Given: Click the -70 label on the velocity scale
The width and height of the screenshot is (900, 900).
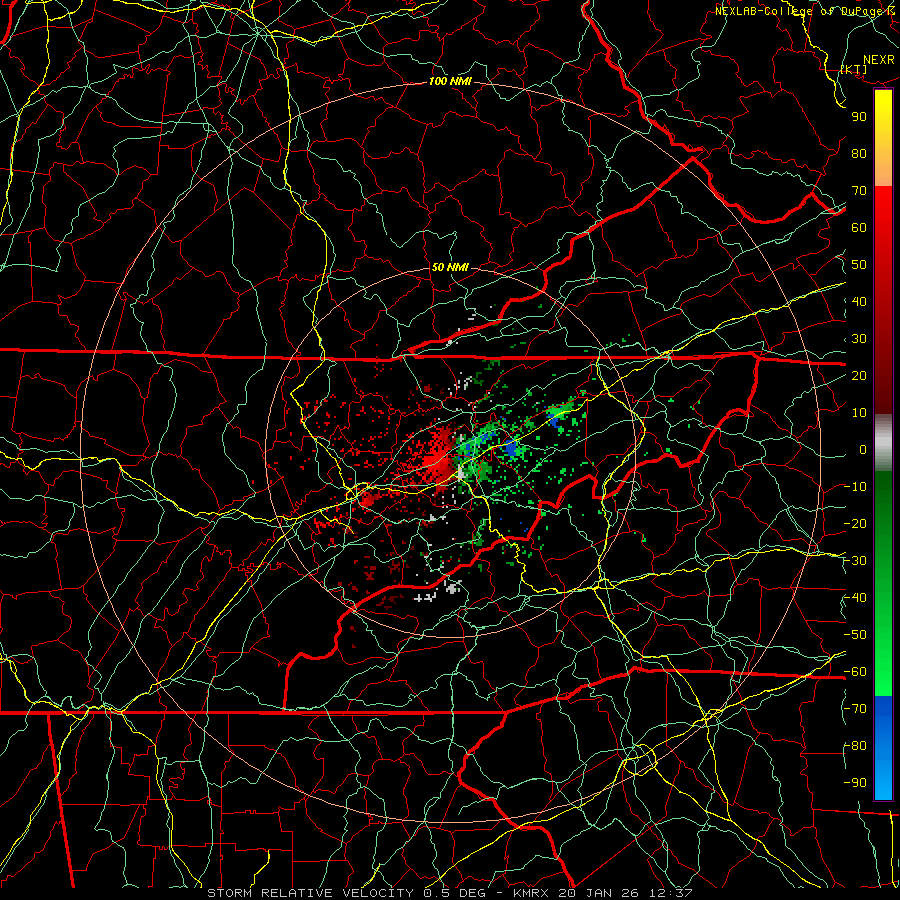Looking at the screenshot, I should click(x=855, y=709).
